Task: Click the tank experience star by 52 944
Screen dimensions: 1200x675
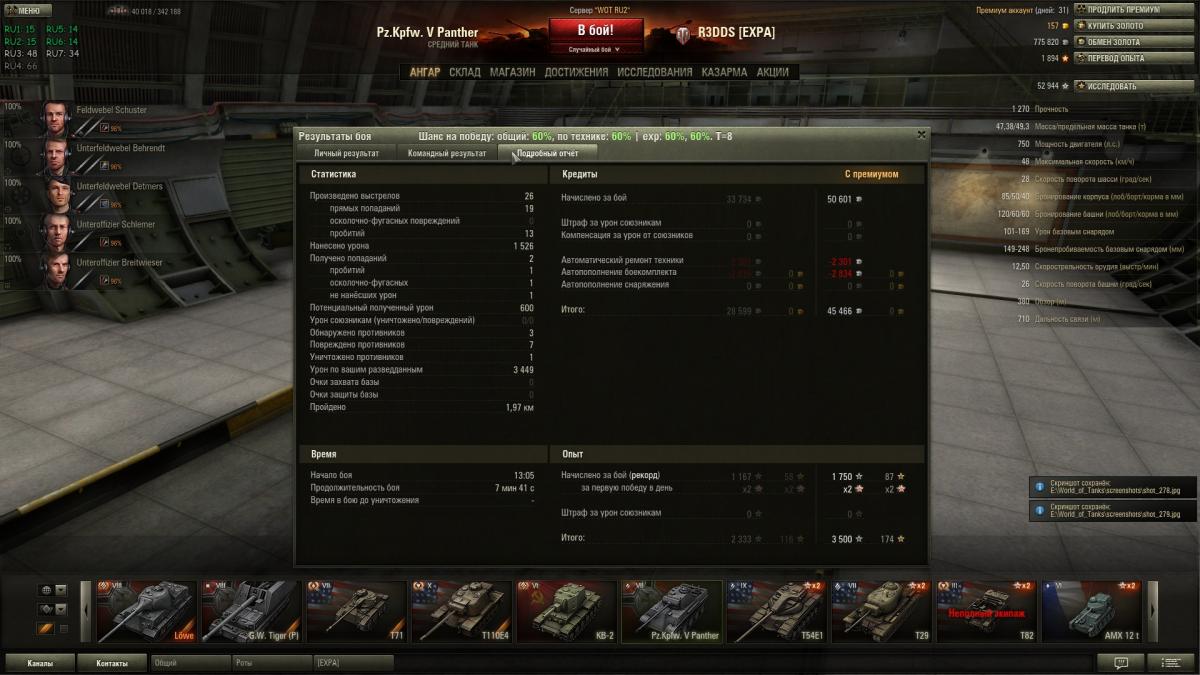Action: (x=1067, y=86)
